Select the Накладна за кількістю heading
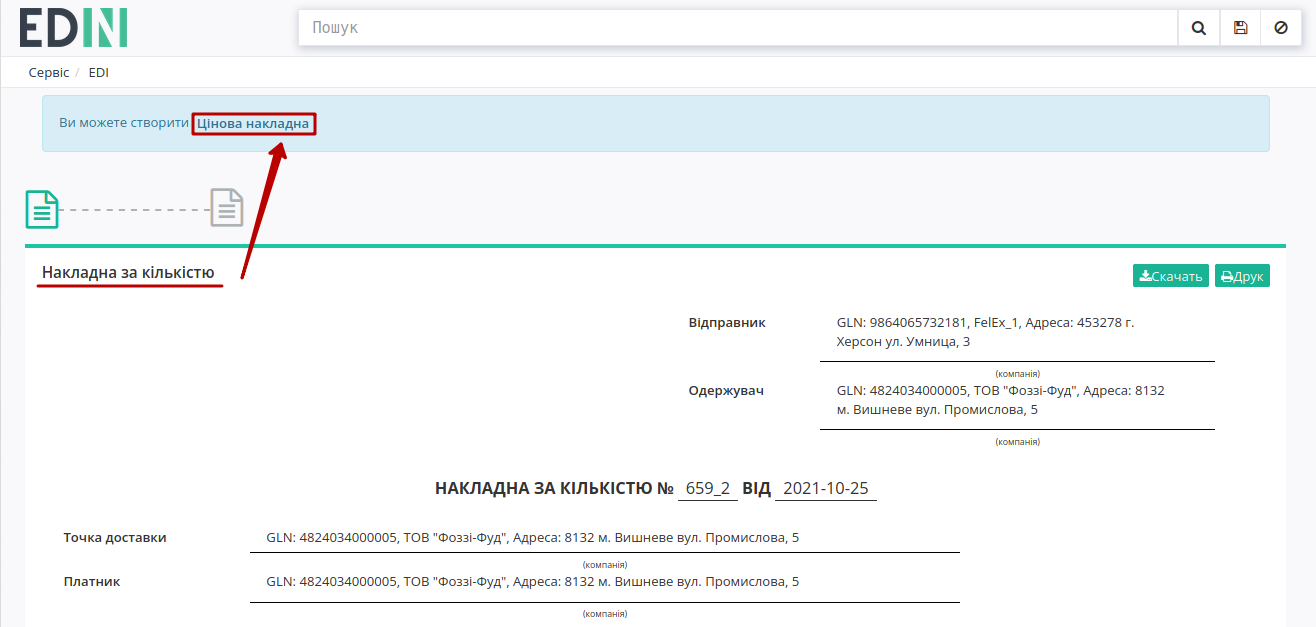Image resolution: width=1316 pixels, height=627 pixels. click(128, 272)
